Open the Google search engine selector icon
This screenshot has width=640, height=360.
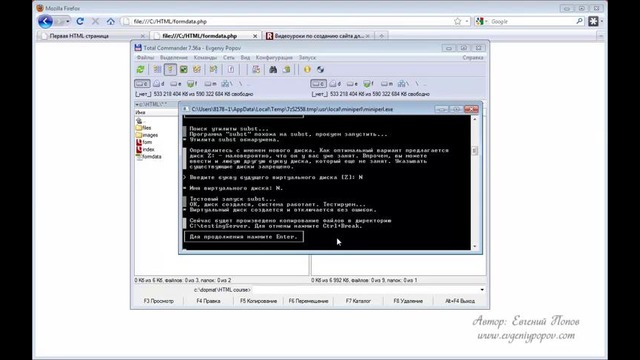[480, 21]
